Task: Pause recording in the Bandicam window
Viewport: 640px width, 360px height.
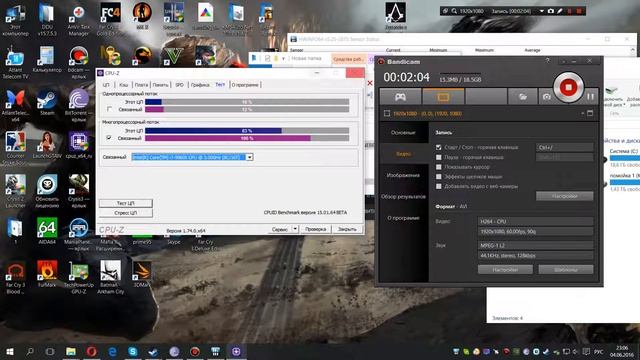Action: tap(590, 97)
